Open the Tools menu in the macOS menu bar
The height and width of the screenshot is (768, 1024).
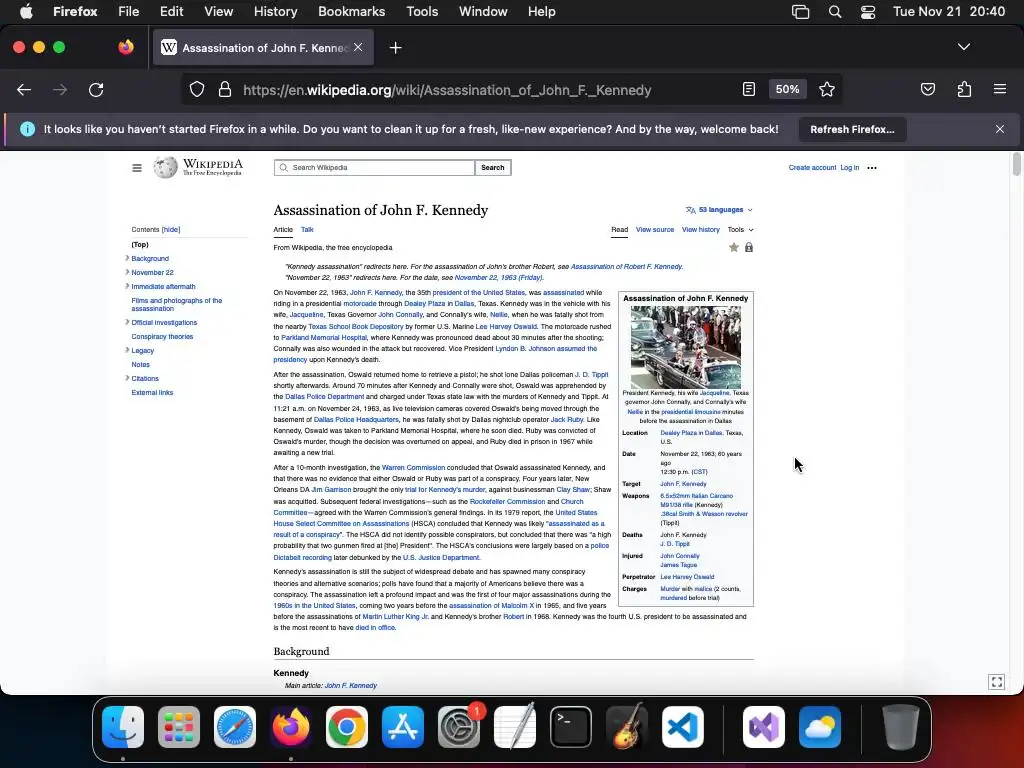tap(422, 12)
